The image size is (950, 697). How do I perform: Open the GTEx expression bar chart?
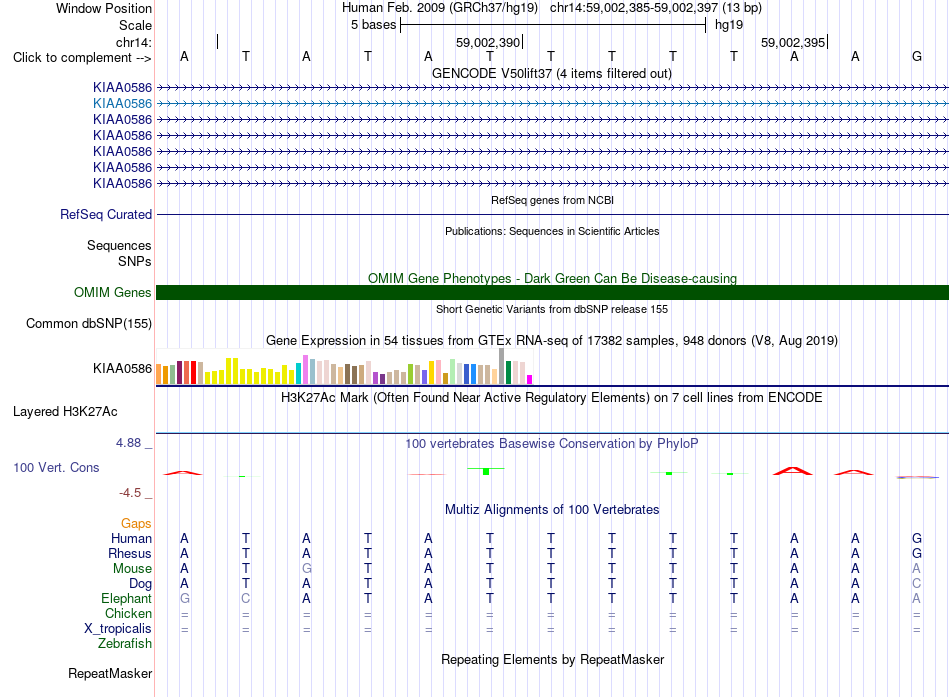pos(344,367)
